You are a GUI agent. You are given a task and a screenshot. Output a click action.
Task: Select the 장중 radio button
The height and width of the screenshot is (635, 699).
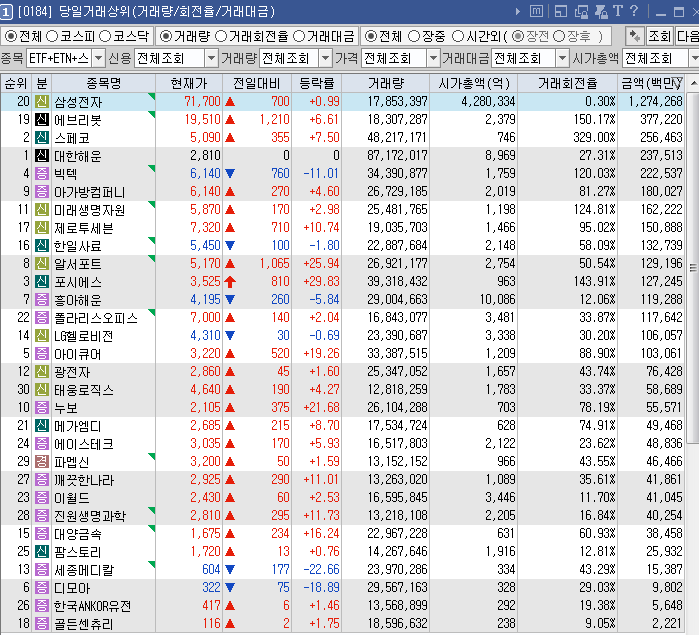[414, 36]
